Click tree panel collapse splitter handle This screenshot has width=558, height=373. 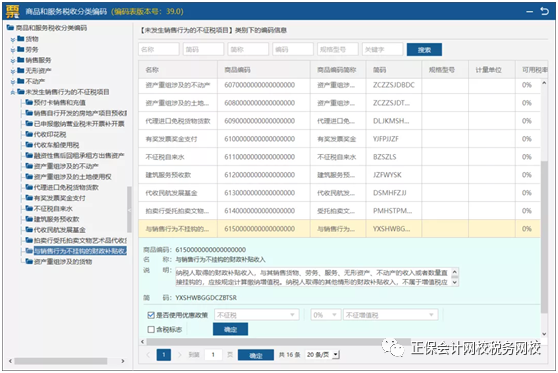[x=129, y=210]
